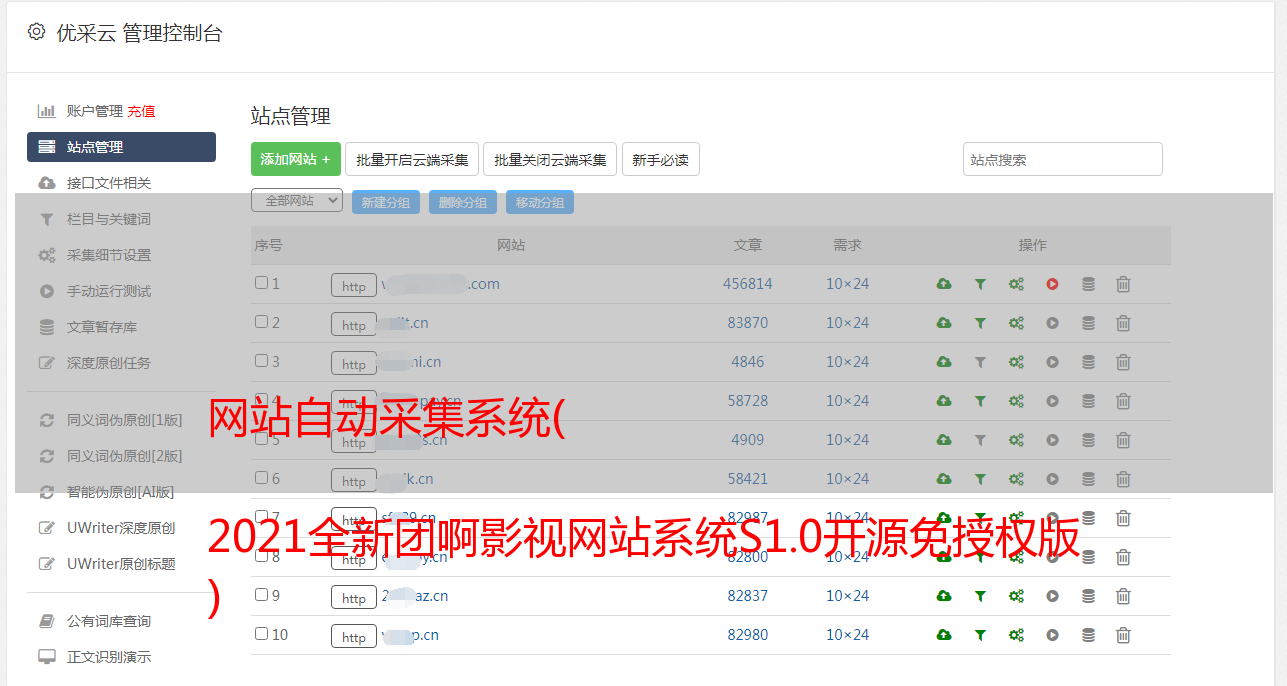Click the 批量开启云端采集 button
Image resolution: width=1287 pixels, height=686 pixels.
412,159
